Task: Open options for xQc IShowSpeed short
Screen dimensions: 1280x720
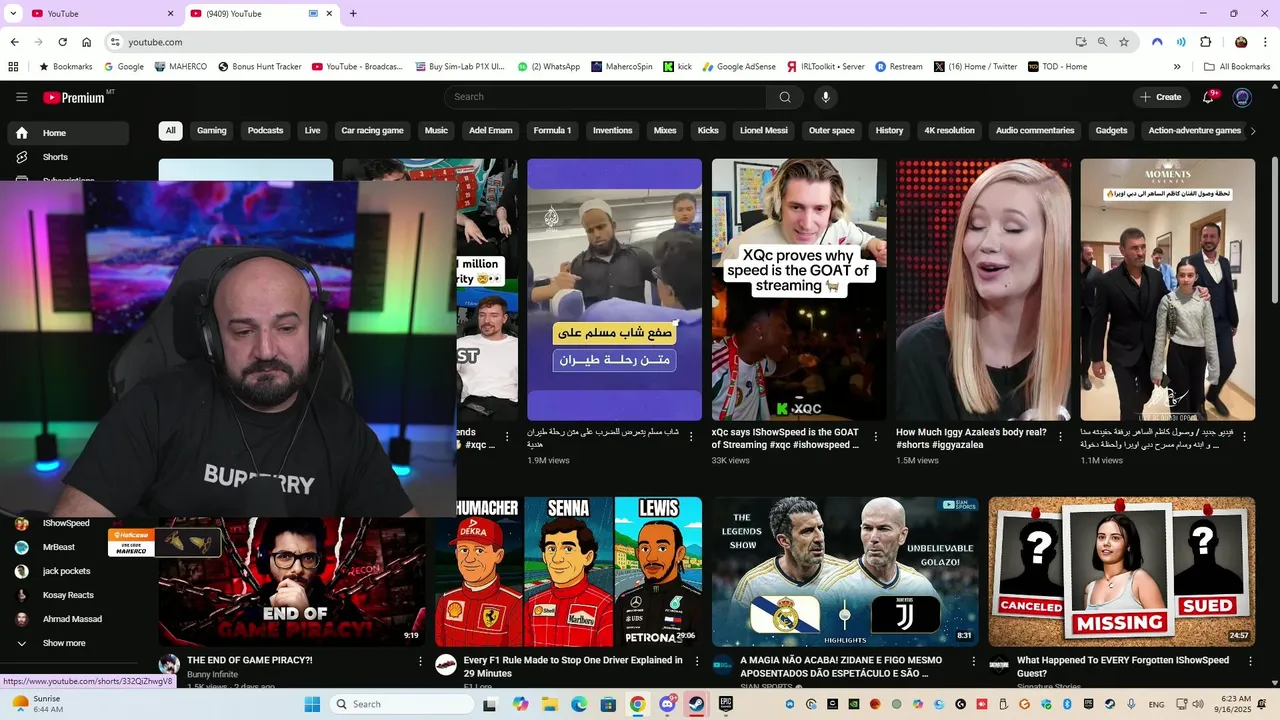Action: coord(876,437)
